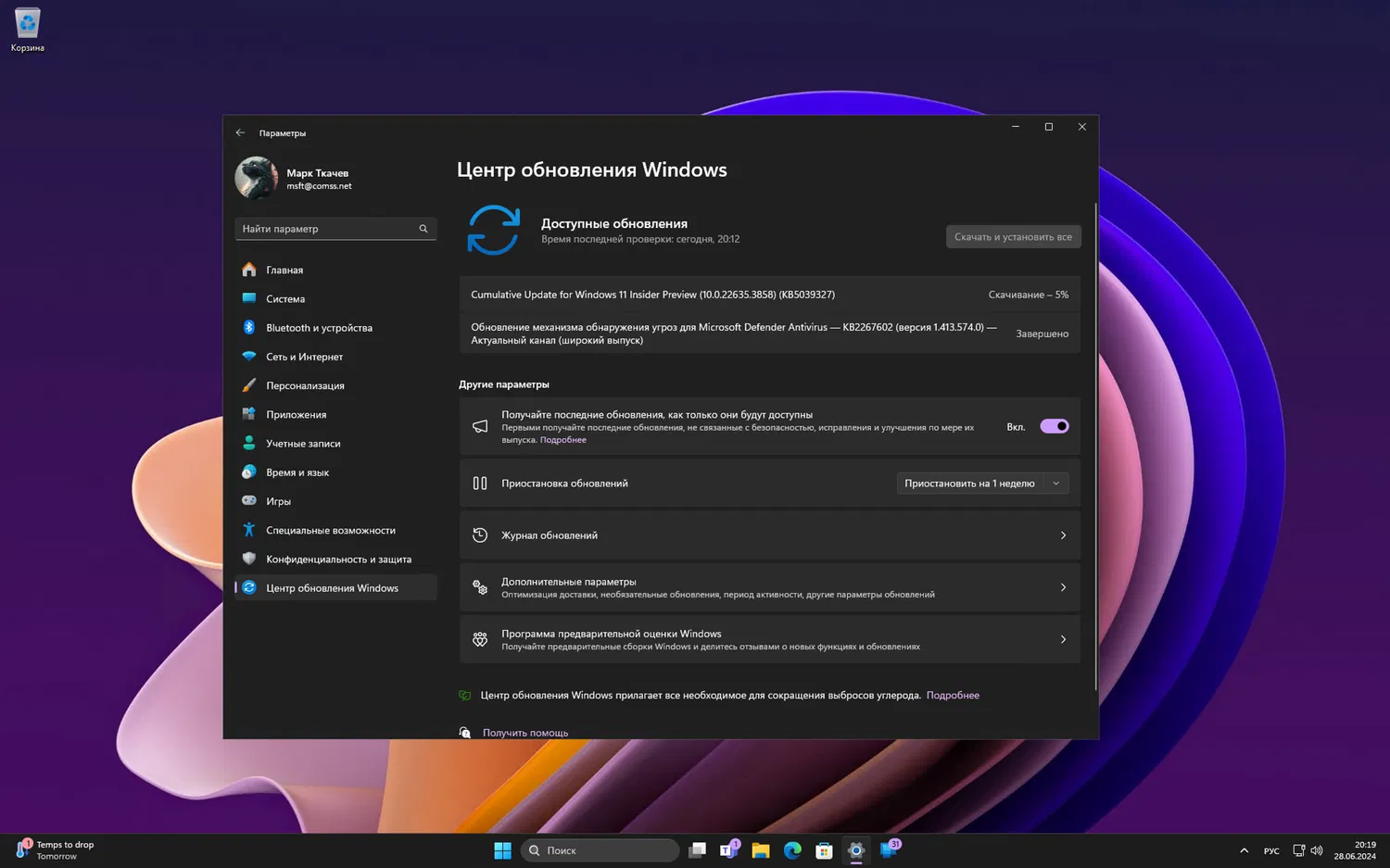Viewport: 1390px width, 868px height.
Task: Click the Settings window vertical scrollbar
Action: (x=1095, y=447)
